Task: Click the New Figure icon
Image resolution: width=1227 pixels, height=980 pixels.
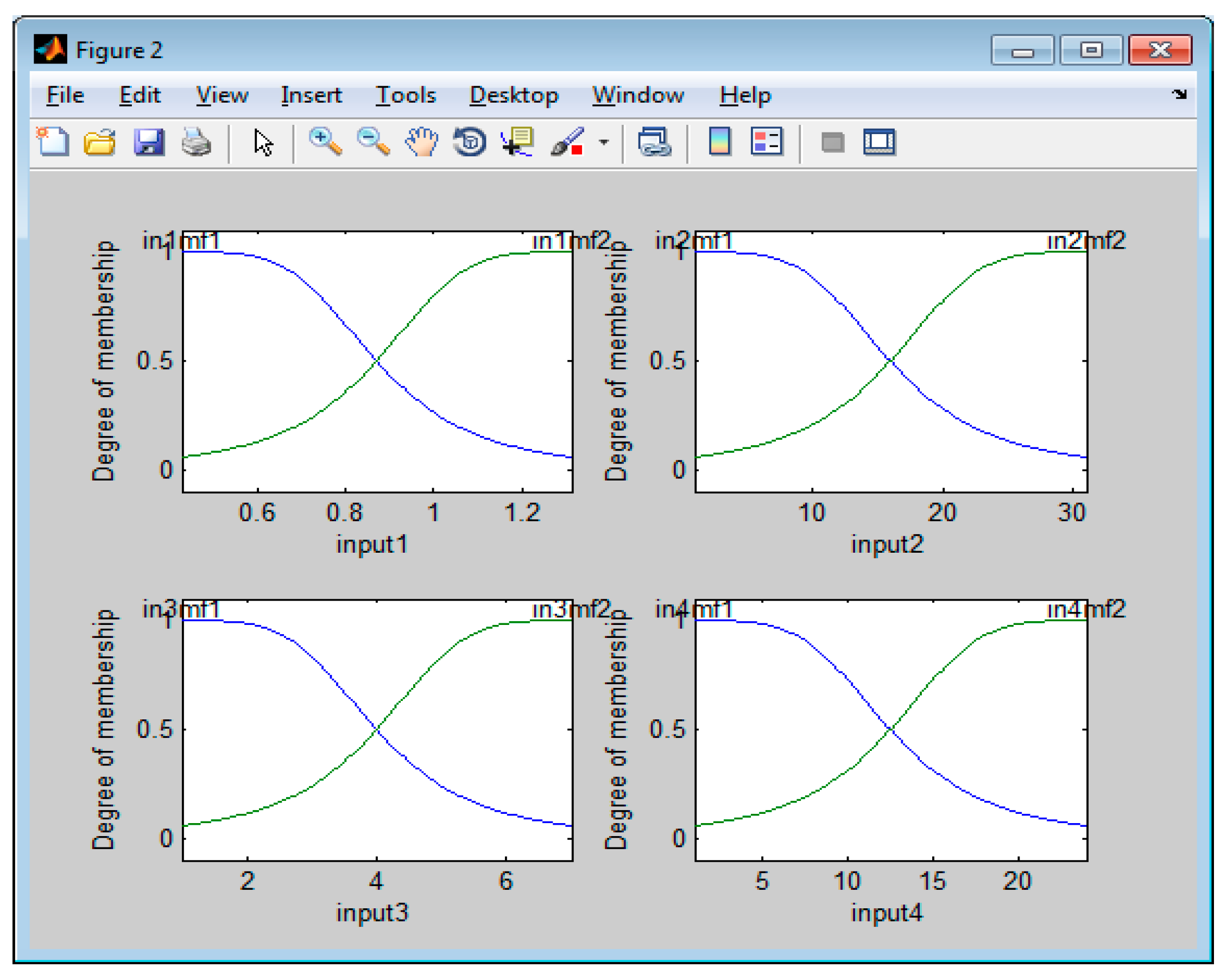Action: [x=54, y=142]
